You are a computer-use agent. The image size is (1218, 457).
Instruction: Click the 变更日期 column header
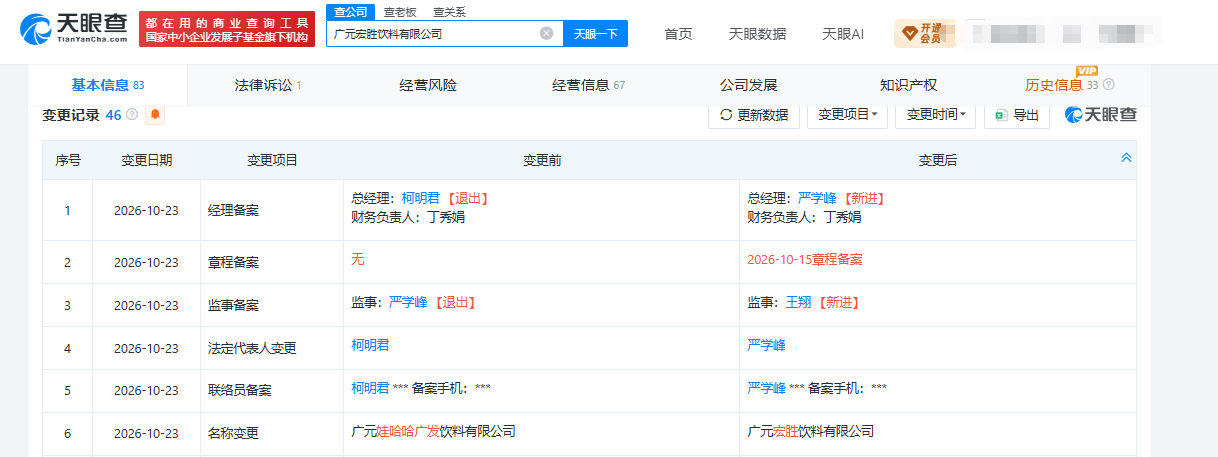[147, 160]
